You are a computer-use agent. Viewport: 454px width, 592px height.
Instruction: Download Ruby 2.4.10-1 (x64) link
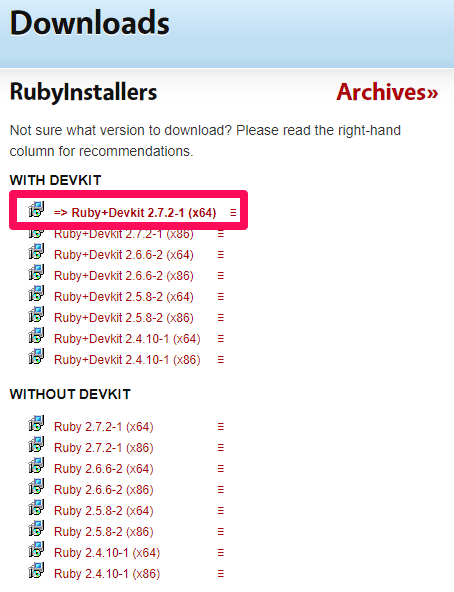[x=107, y=553]
